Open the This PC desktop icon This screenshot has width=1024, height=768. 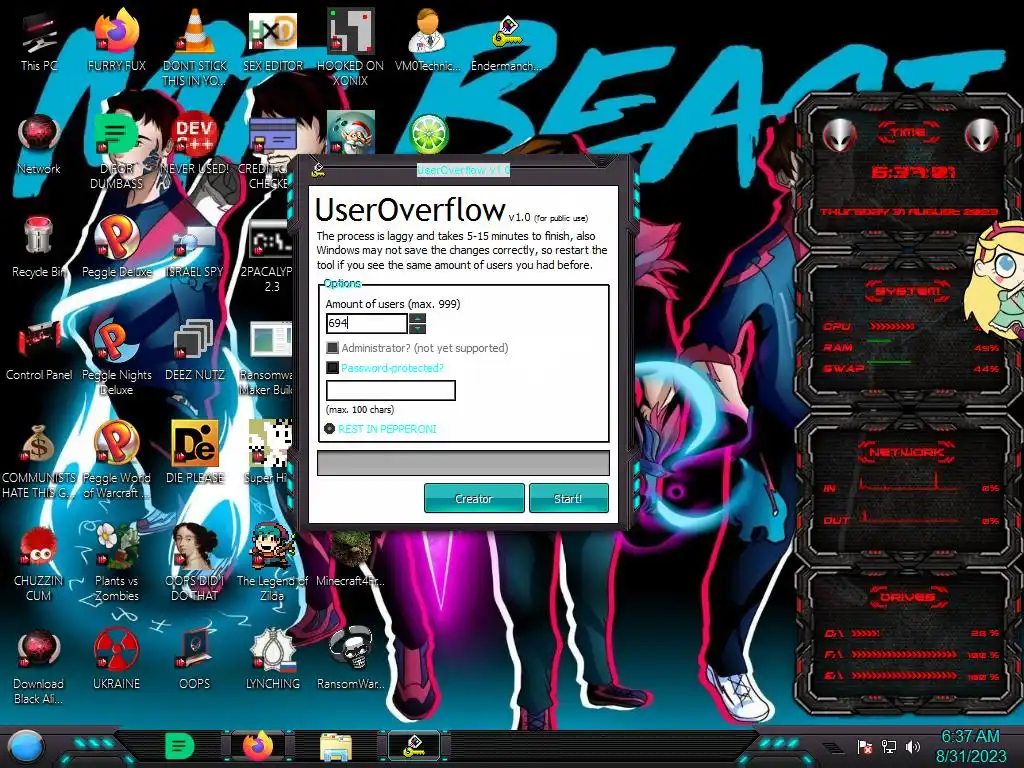click(39, 42)
